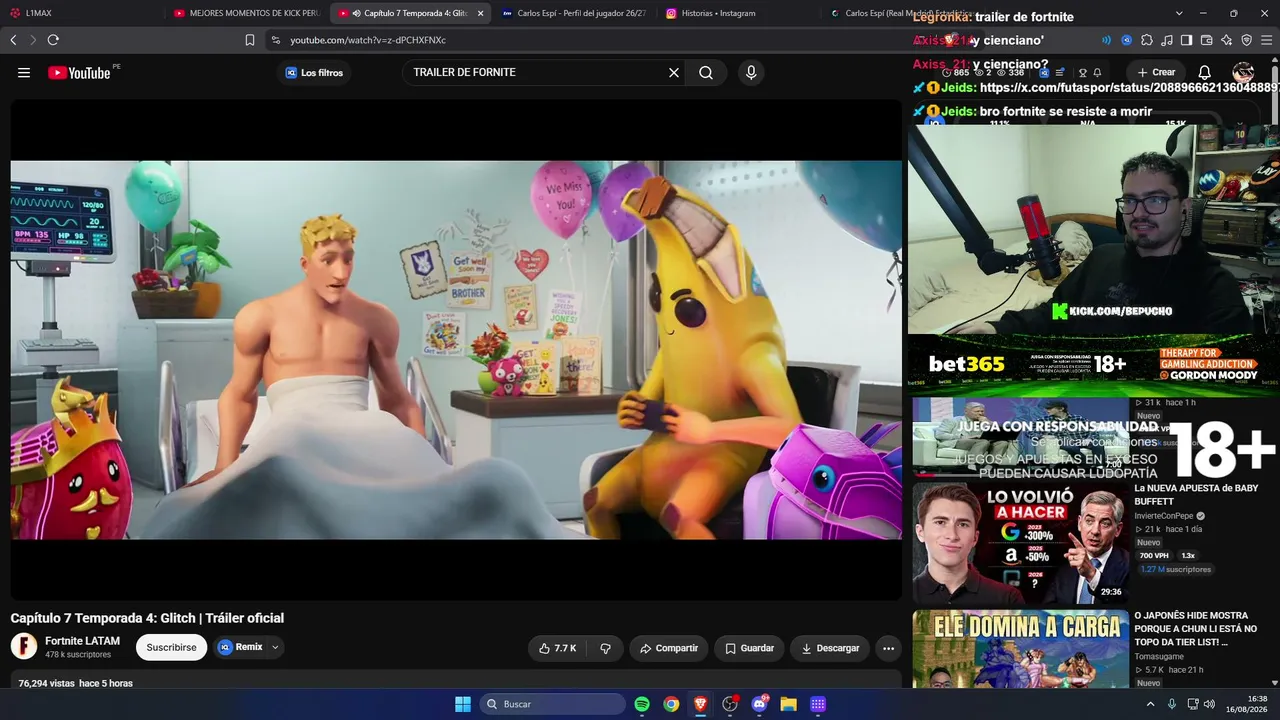Click the browser address bar URL
The width and height of the screenshot is (1280, 720).
point(368,40)
